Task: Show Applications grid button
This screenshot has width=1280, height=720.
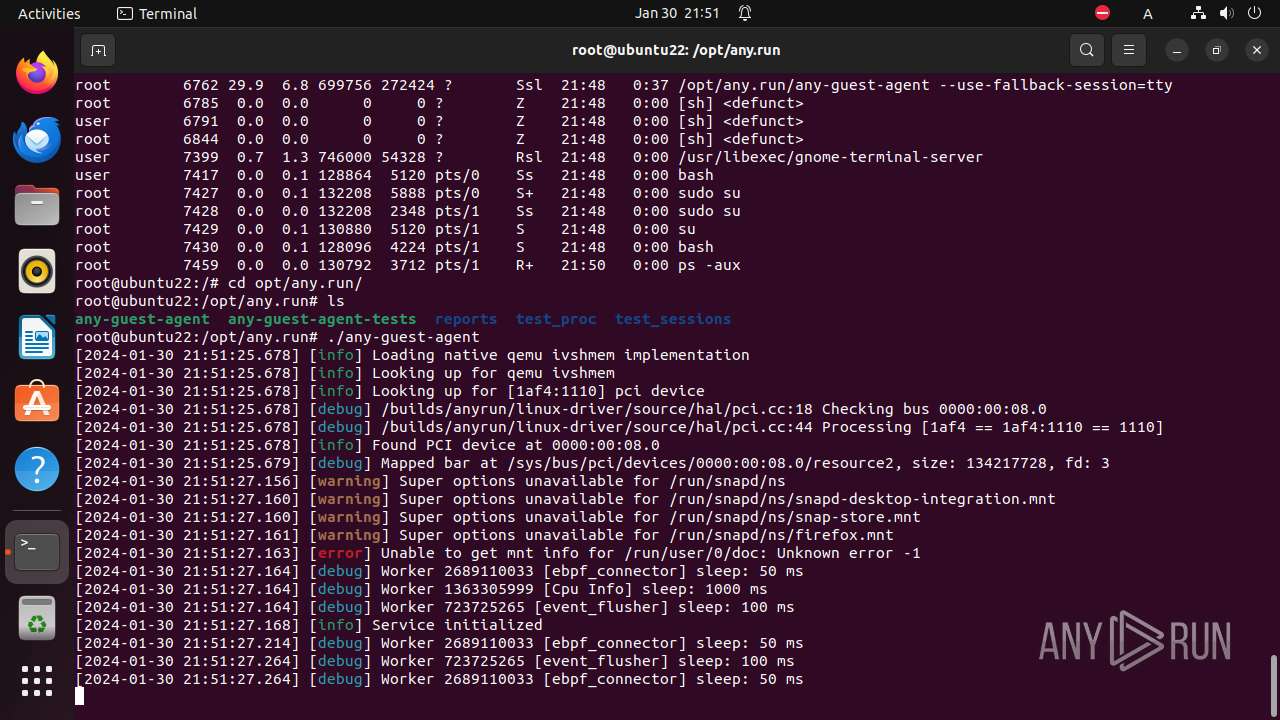Action: coord(37,681)
